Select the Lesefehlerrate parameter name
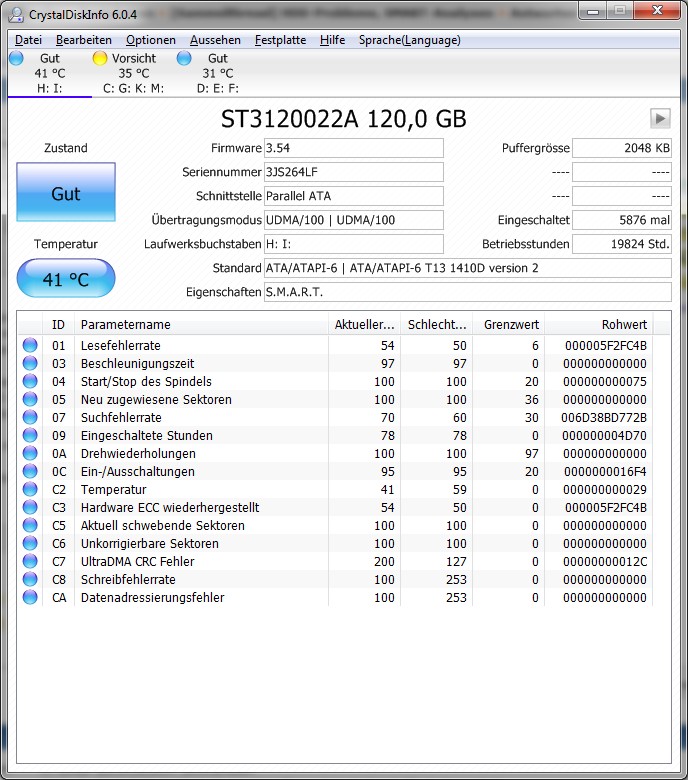 (x=121, y=345)
